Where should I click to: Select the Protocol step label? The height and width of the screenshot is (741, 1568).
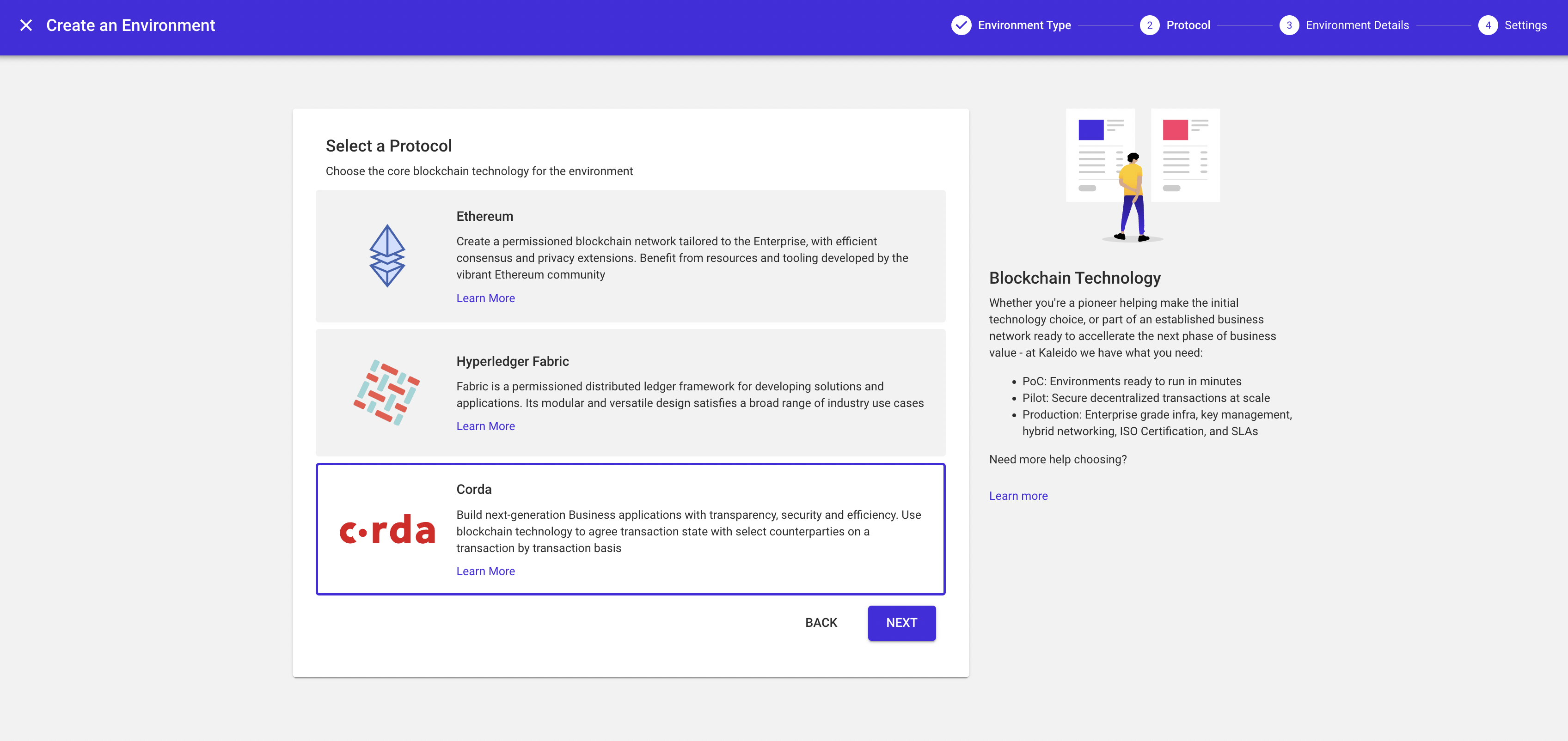coord(1188,25)
